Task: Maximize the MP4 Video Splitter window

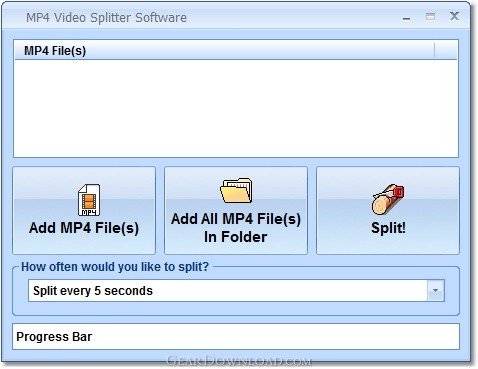Action: point(430,16)
